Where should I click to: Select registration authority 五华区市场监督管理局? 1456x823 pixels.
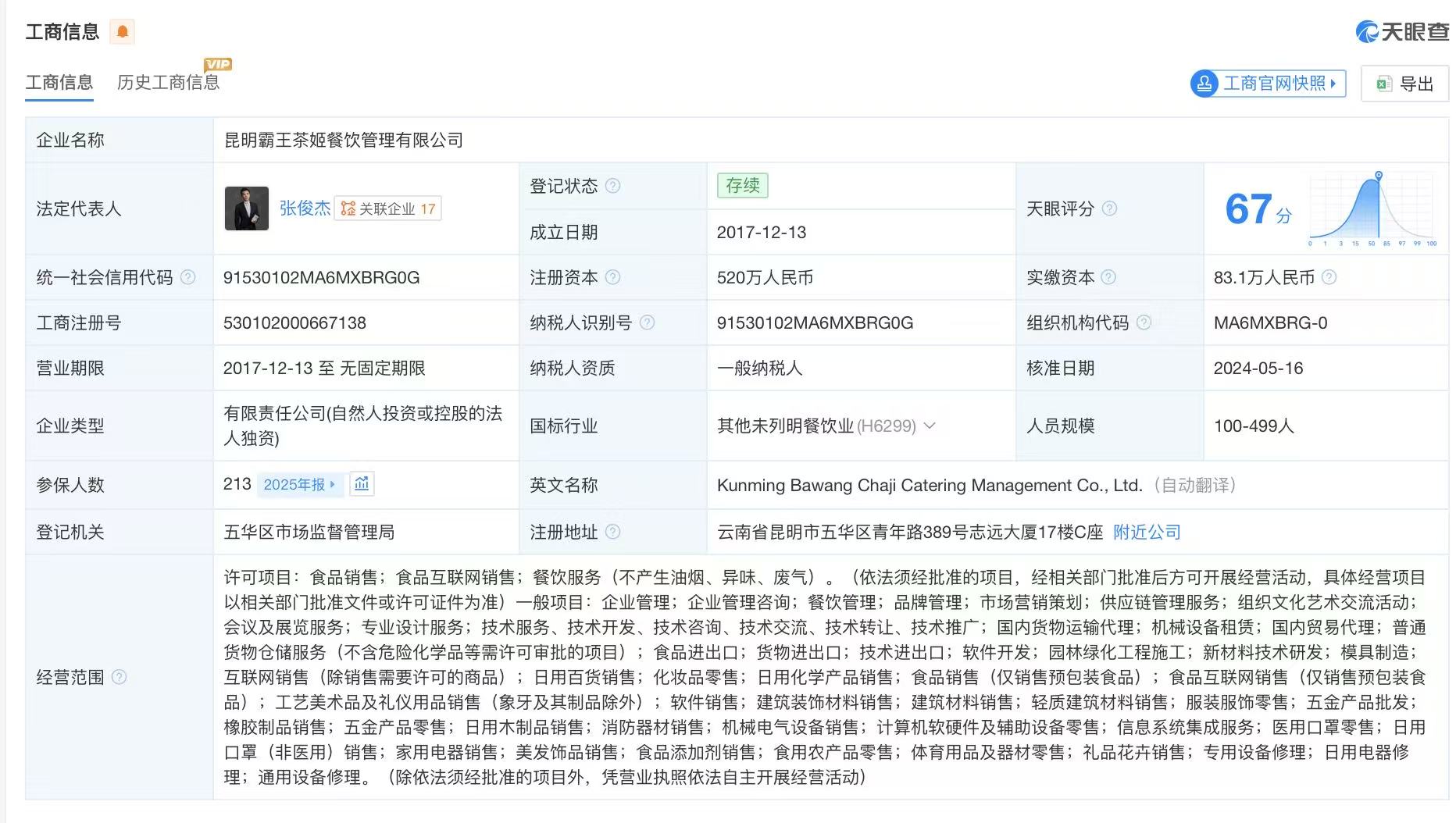tap(309, 532)
